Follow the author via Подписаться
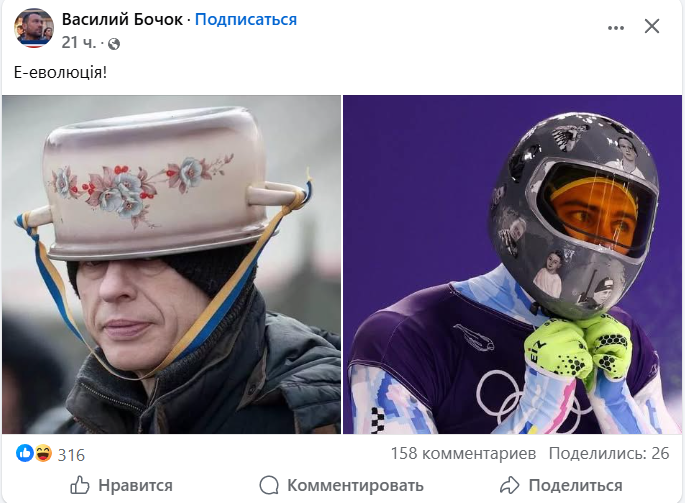The width and height of the screenshot is (685, 503). 246,19
